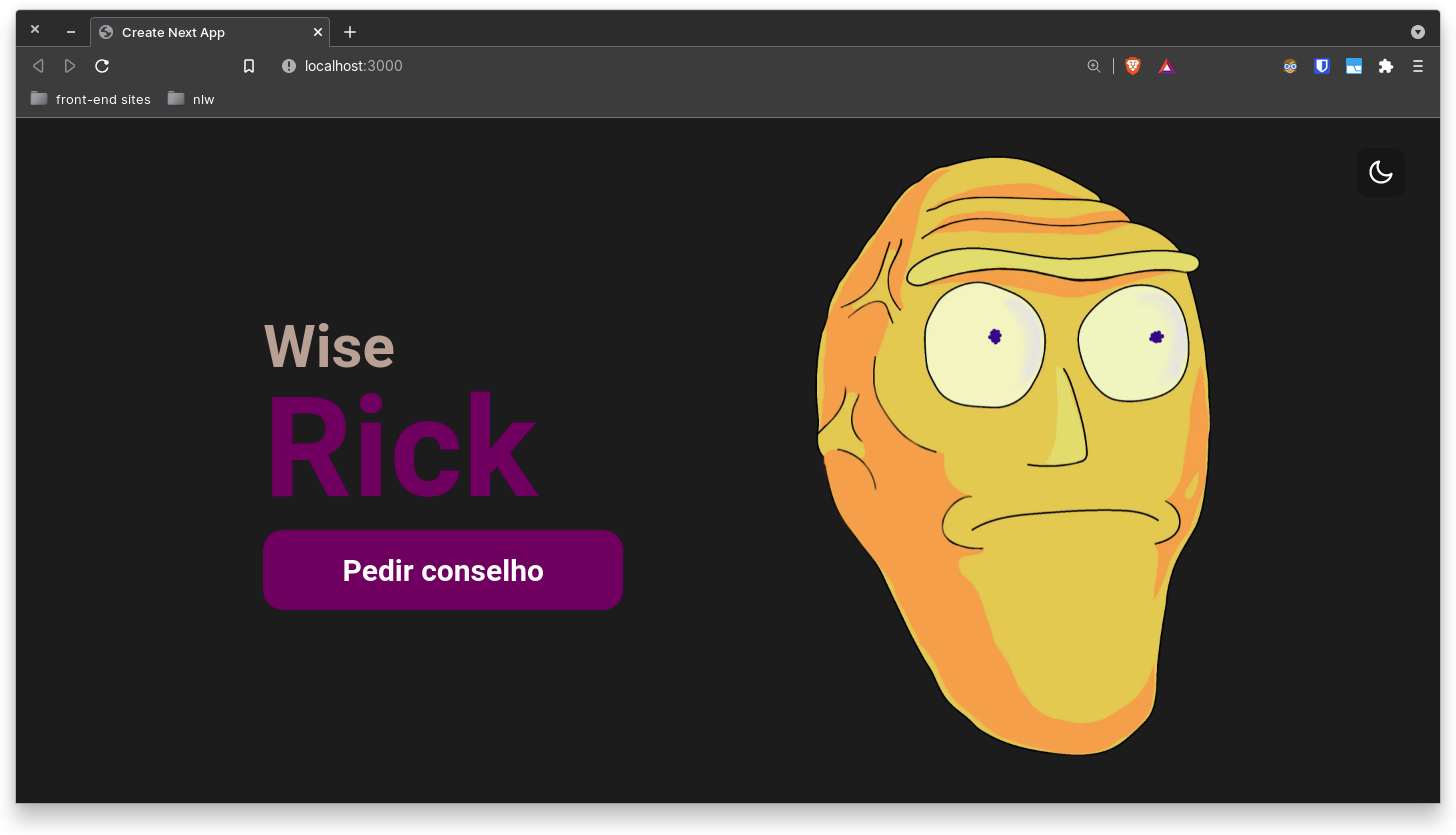Image resolution: width=1456 pixels, height=835 pixels.
Task: Reload the page with the refresh icon
Action: coord(102,66)
